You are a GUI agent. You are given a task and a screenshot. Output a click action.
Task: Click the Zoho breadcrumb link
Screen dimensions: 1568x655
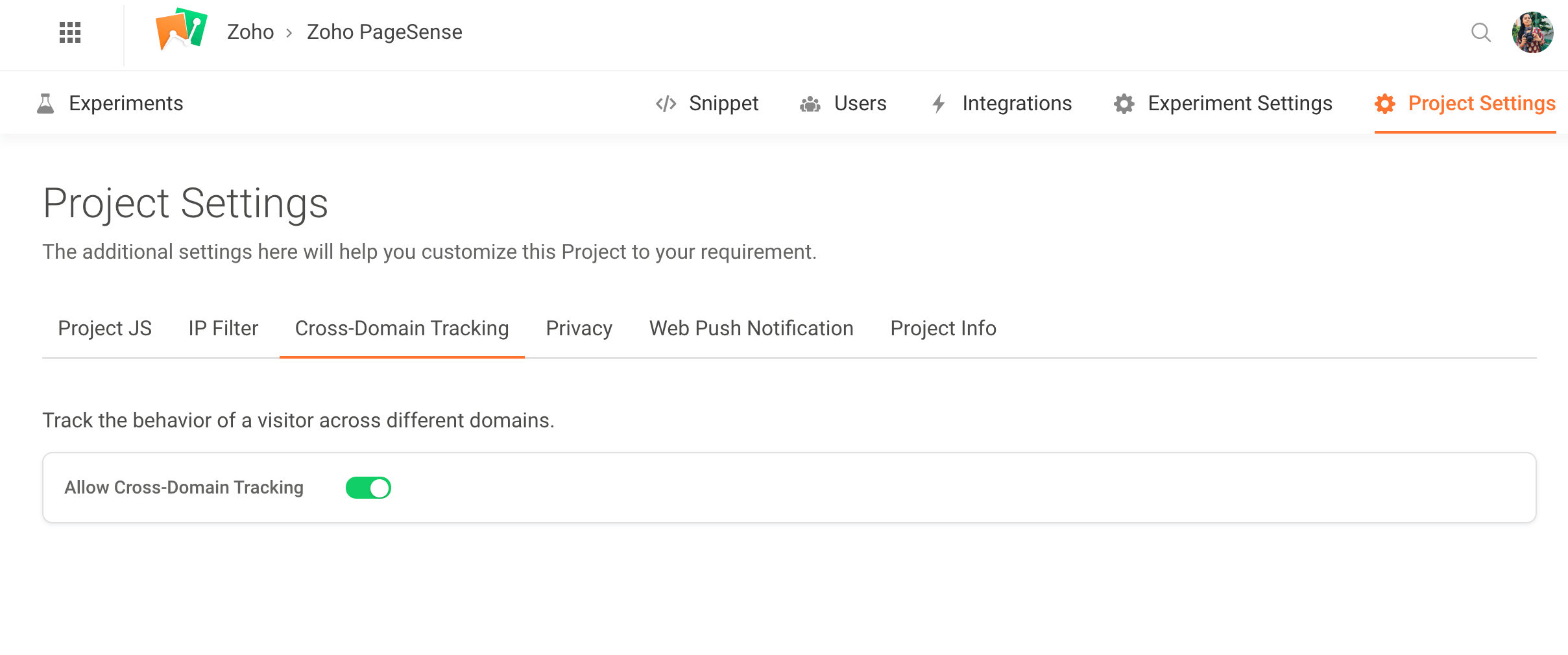pyautogui.click(x=250, y=32)
